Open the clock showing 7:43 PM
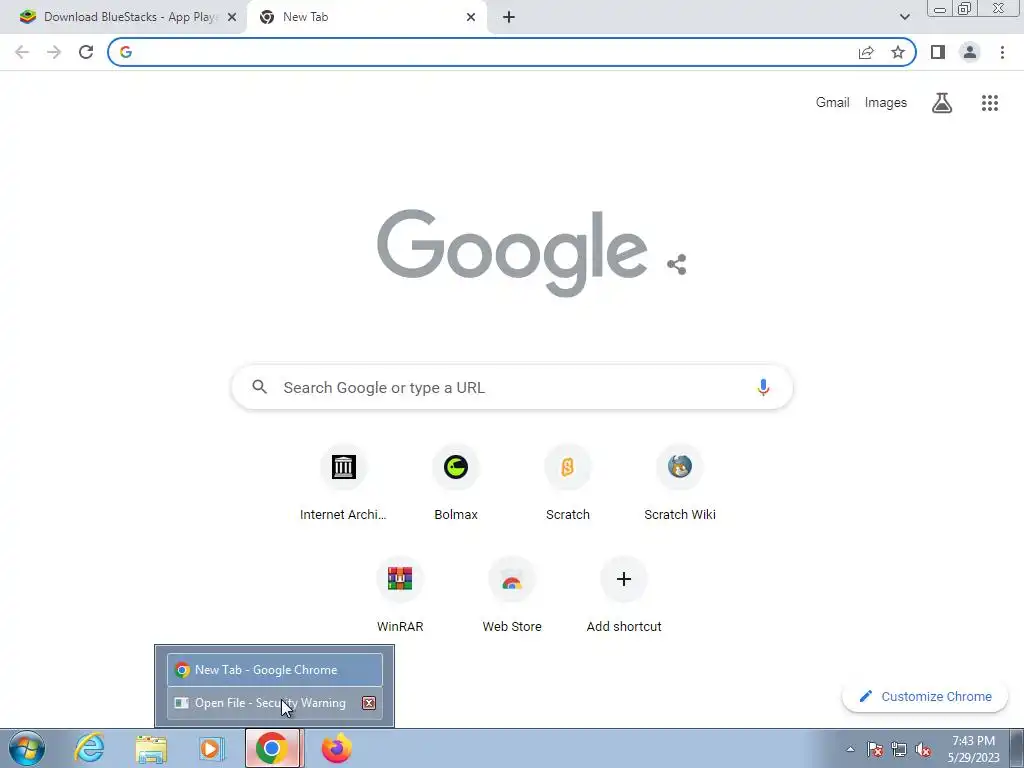1024x768 pixels. coord(973,749)
